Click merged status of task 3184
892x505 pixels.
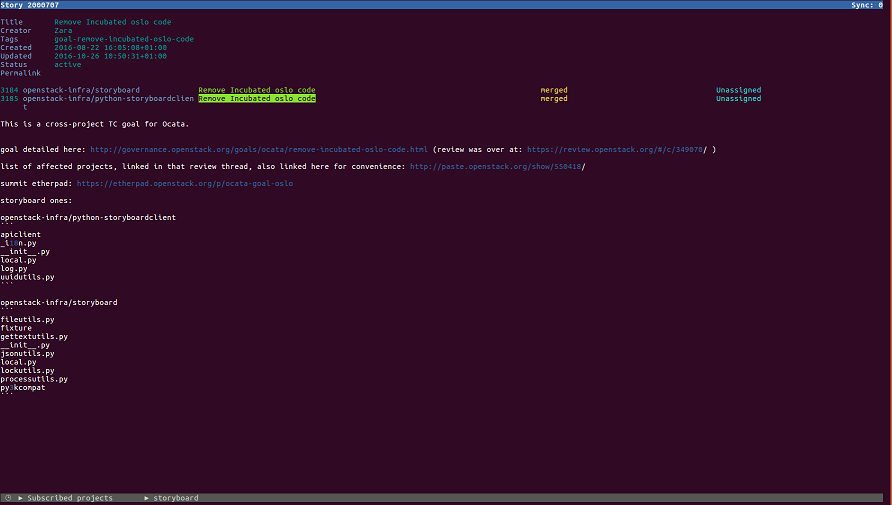pyautogui.click(x=553, y=90)
